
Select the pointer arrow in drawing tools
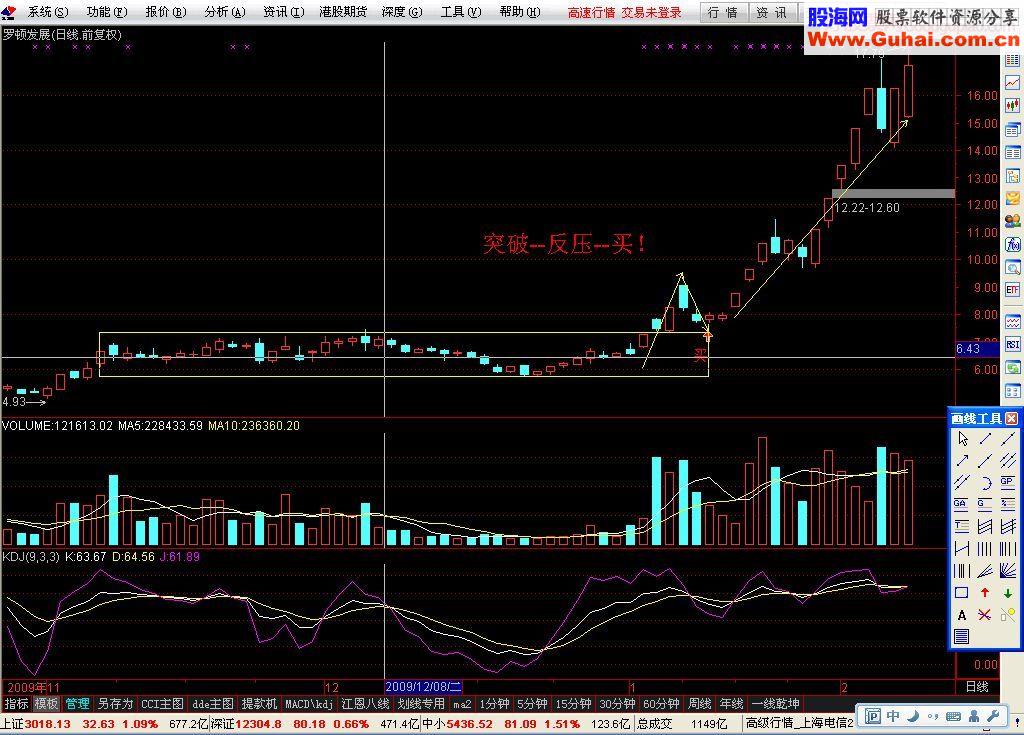962,438
